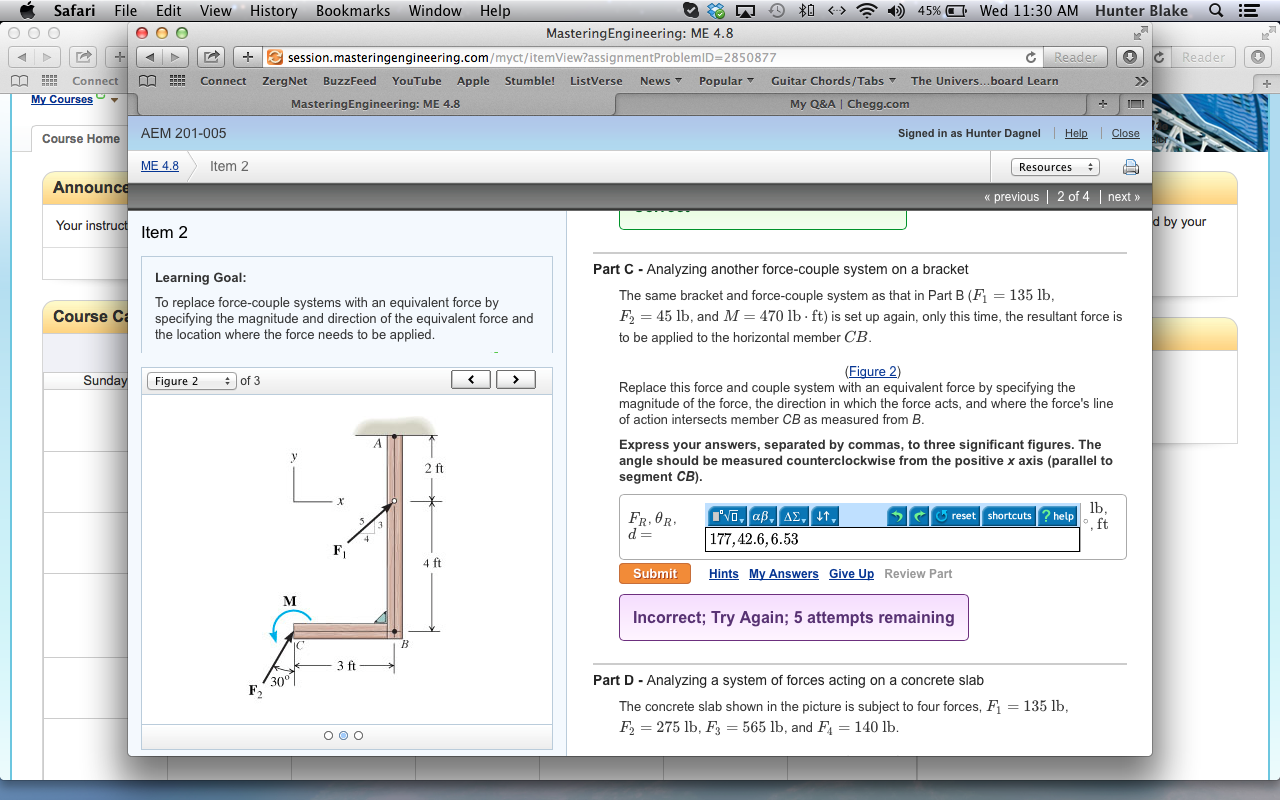Advance figure with right arrow button
This screenshot has height=800, width=1280.
tap(518, 380)
